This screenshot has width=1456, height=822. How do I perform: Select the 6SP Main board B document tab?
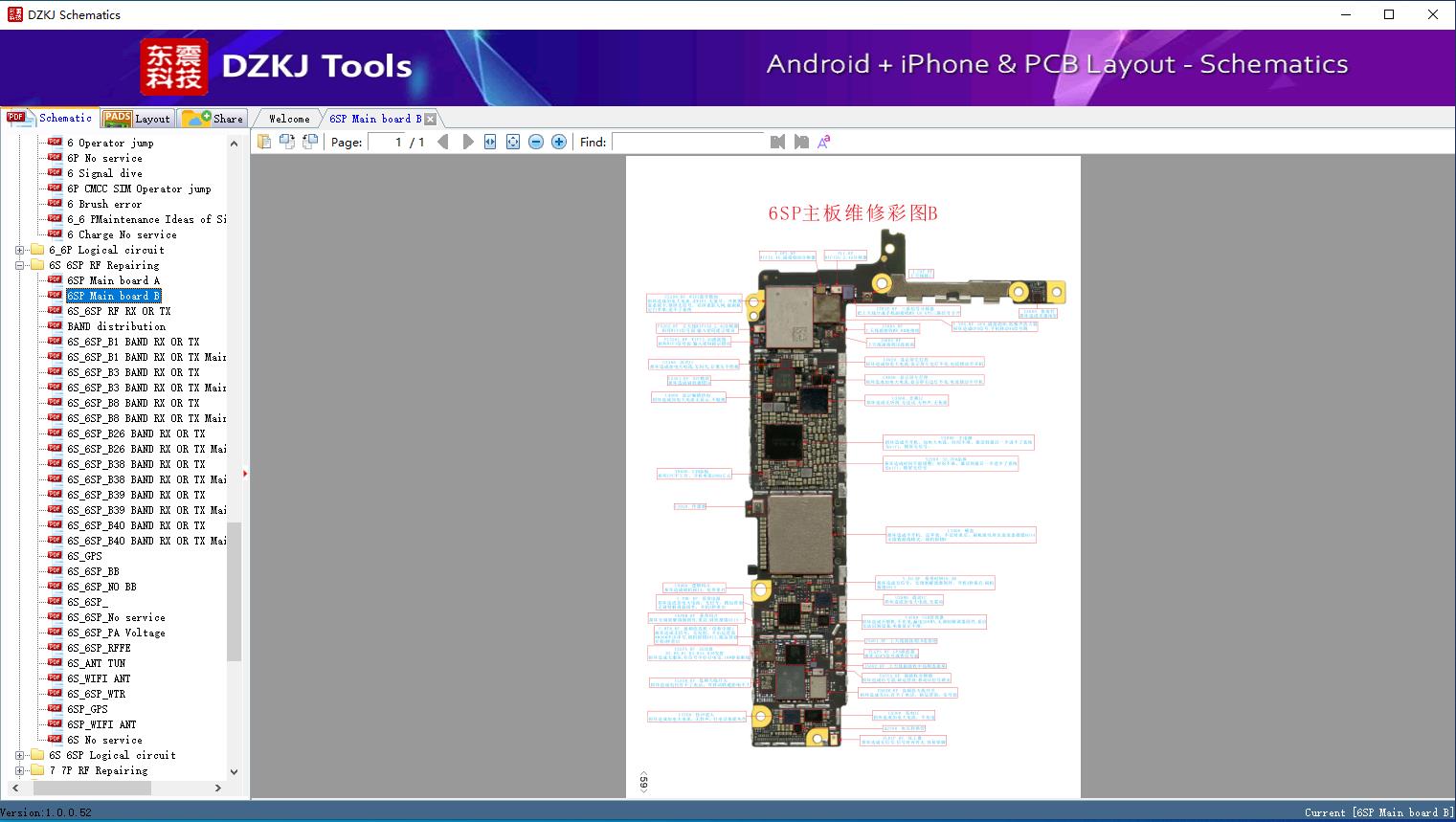point(375,119)
